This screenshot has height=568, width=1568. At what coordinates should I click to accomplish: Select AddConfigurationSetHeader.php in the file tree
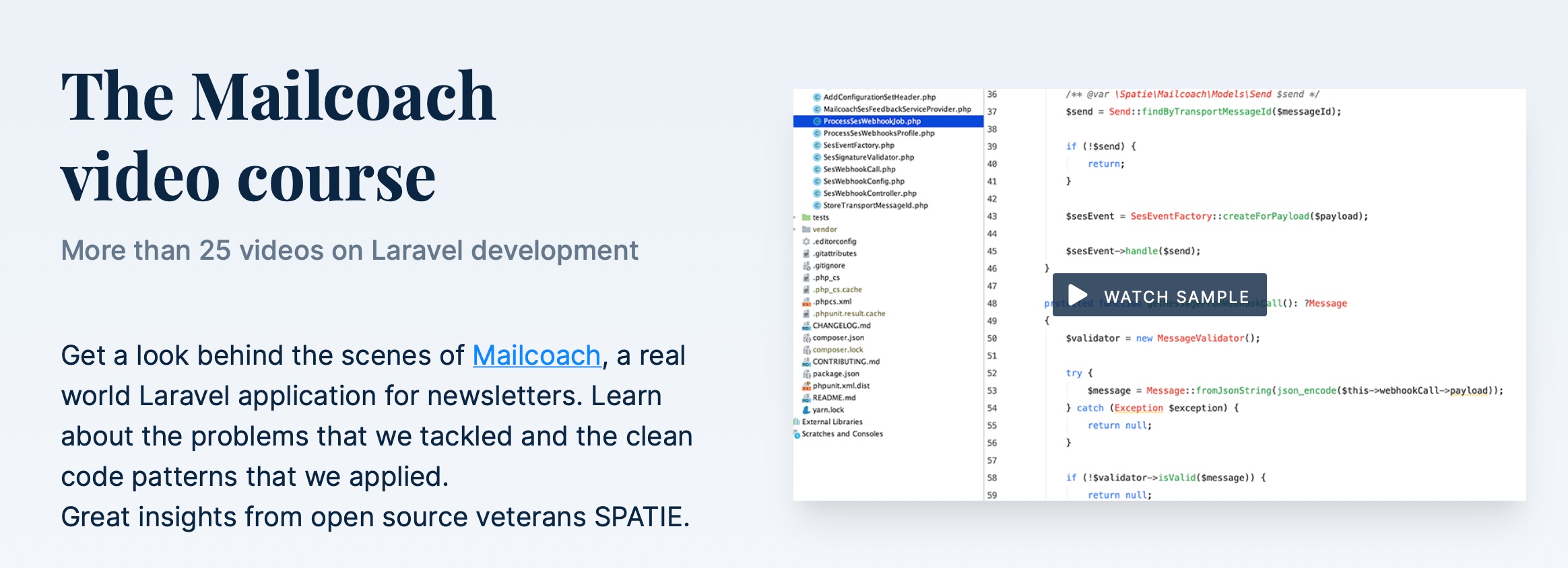coord(879,97)
